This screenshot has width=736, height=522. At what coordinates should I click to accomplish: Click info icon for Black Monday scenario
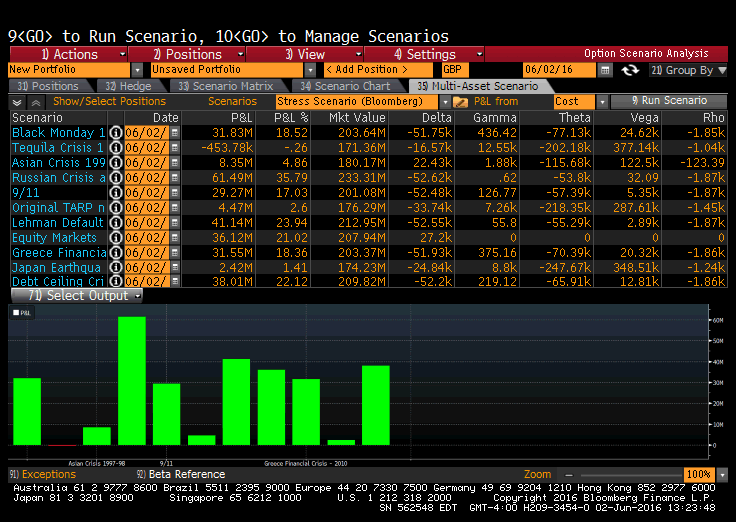point(115,133)
